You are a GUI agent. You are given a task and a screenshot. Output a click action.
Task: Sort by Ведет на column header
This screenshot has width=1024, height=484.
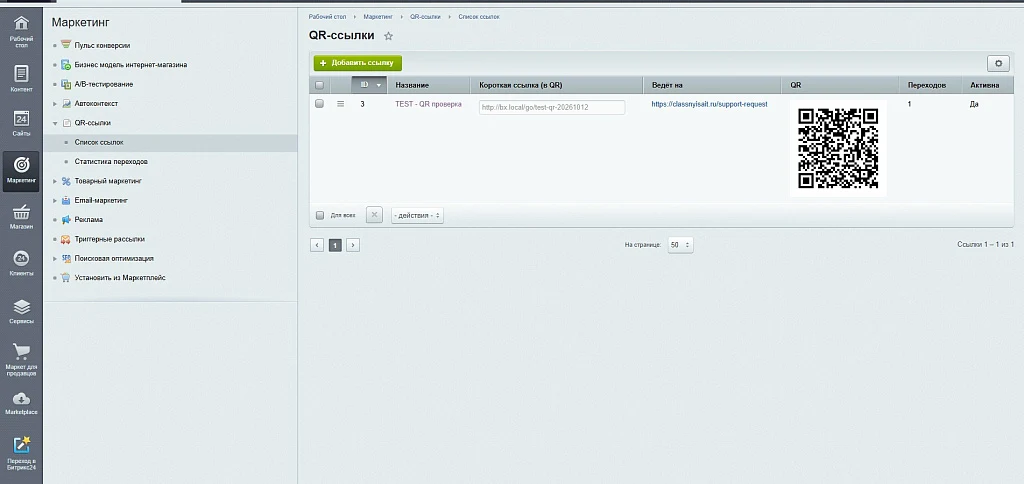tap(712, 85)
